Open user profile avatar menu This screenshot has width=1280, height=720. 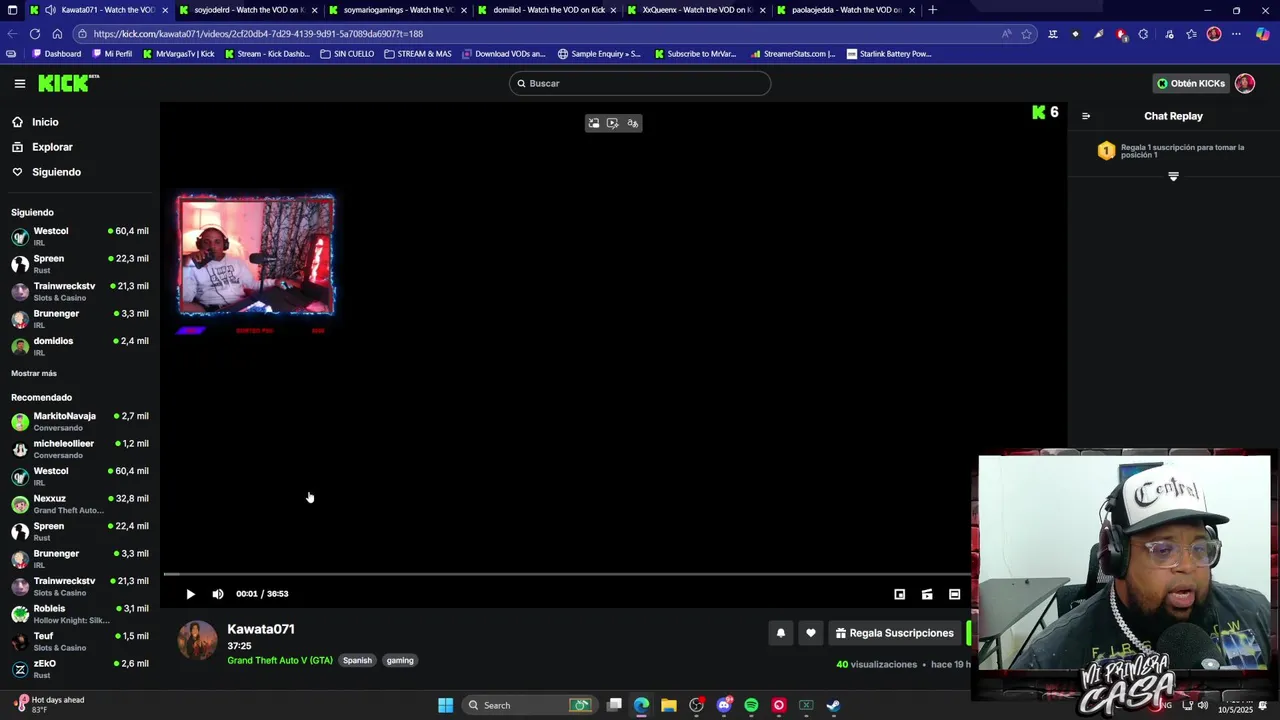pyautogui.click(x=1245, y=83)
